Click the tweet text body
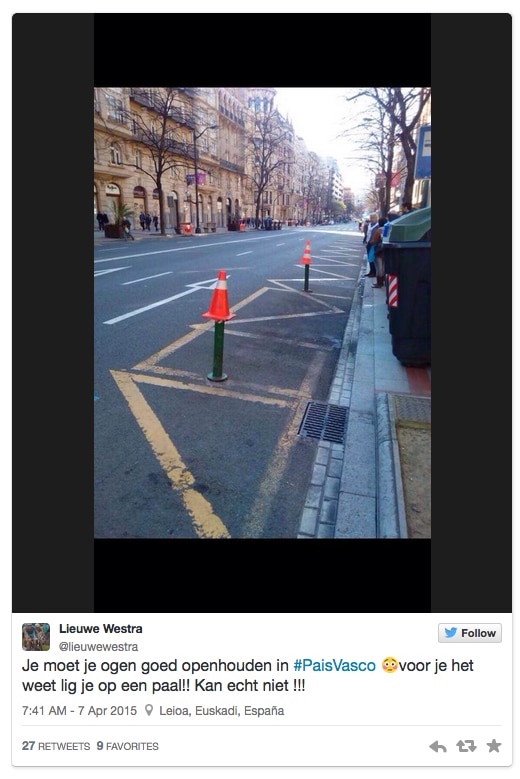Screen dimensions: 520x779 tap(247, 676)
